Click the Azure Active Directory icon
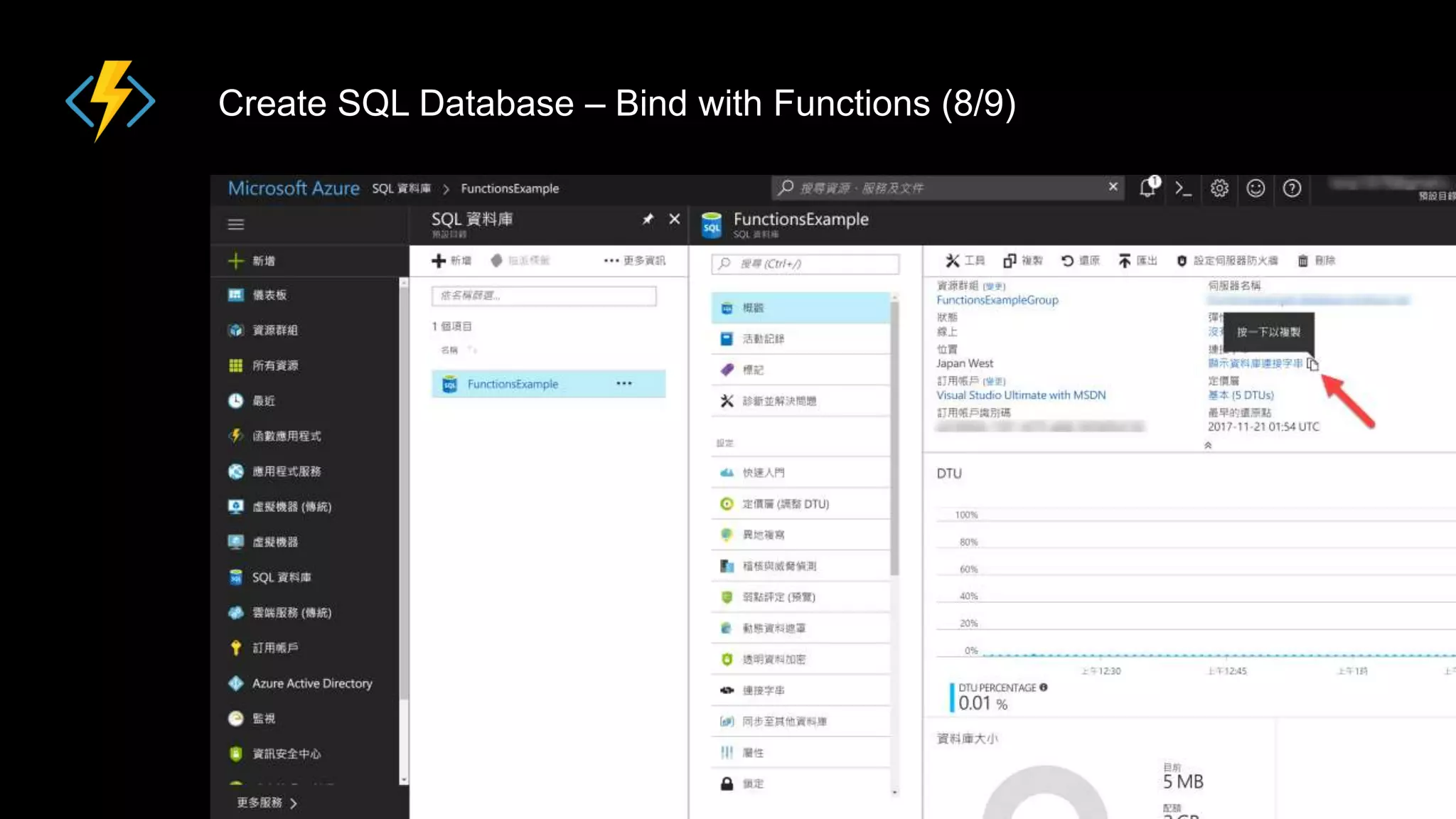Image resolution: width=1456 pixels, height=819 pixels. (x=236, y=683)
